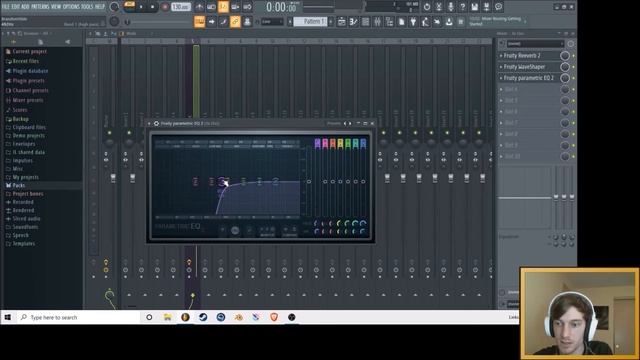This screenshot has width=640, height=360.
Task: Expand Plugin presets folder
Action: [x=25, y=81]
